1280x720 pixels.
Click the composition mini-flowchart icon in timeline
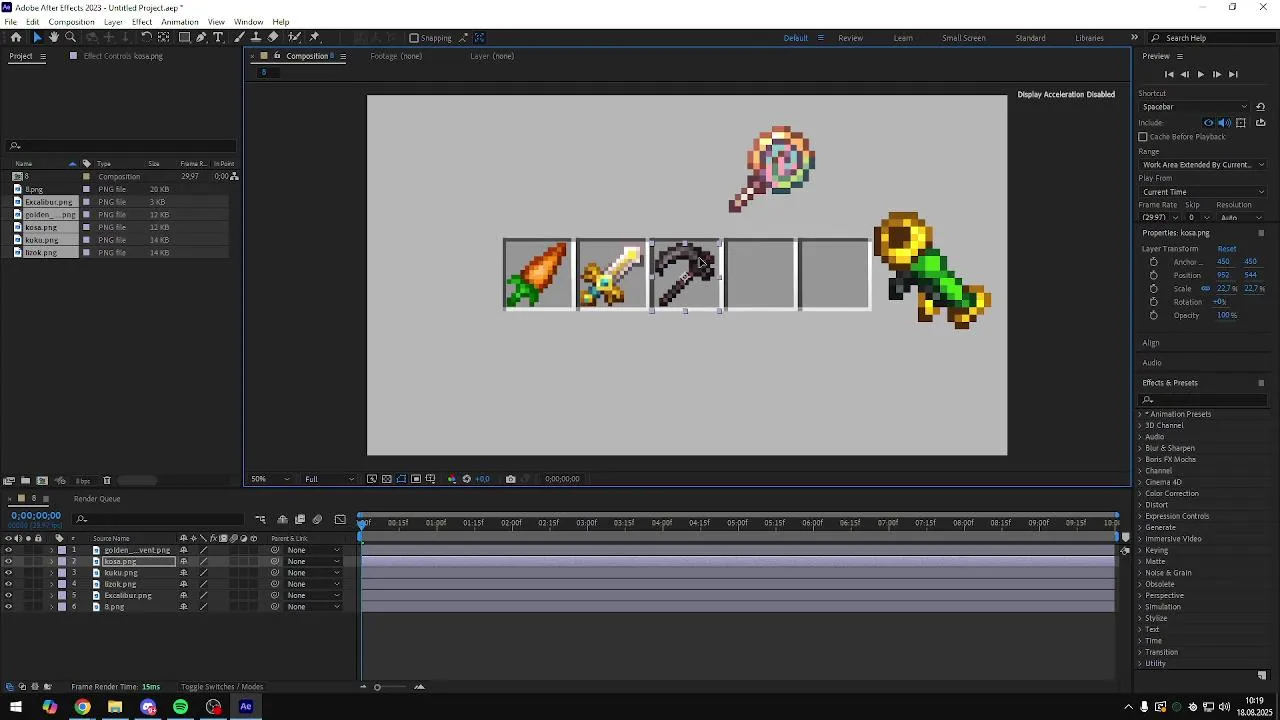(x=260, y=519)
